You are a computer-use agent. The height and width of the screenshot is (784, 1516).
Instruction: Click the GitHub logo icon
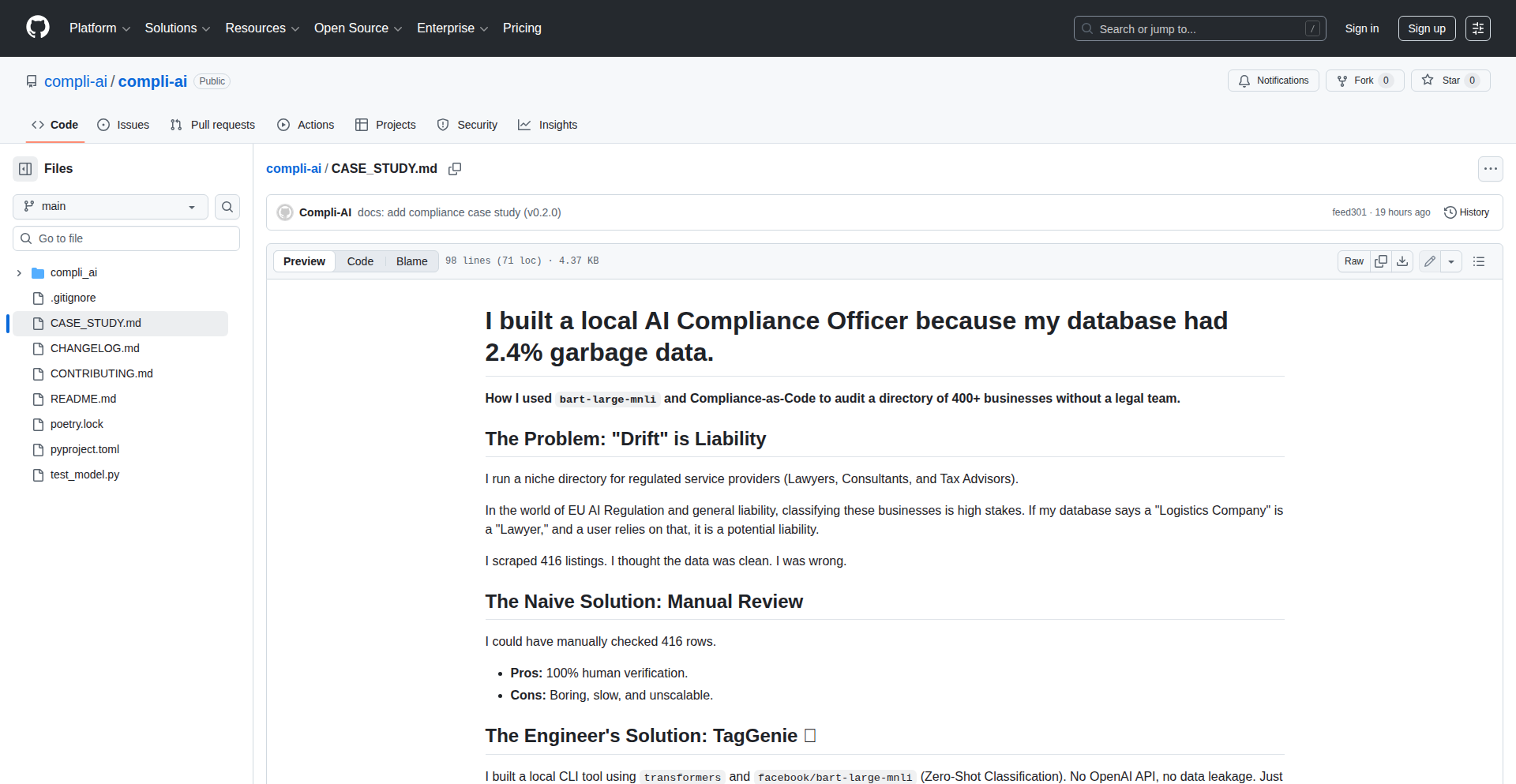[37, 28]
